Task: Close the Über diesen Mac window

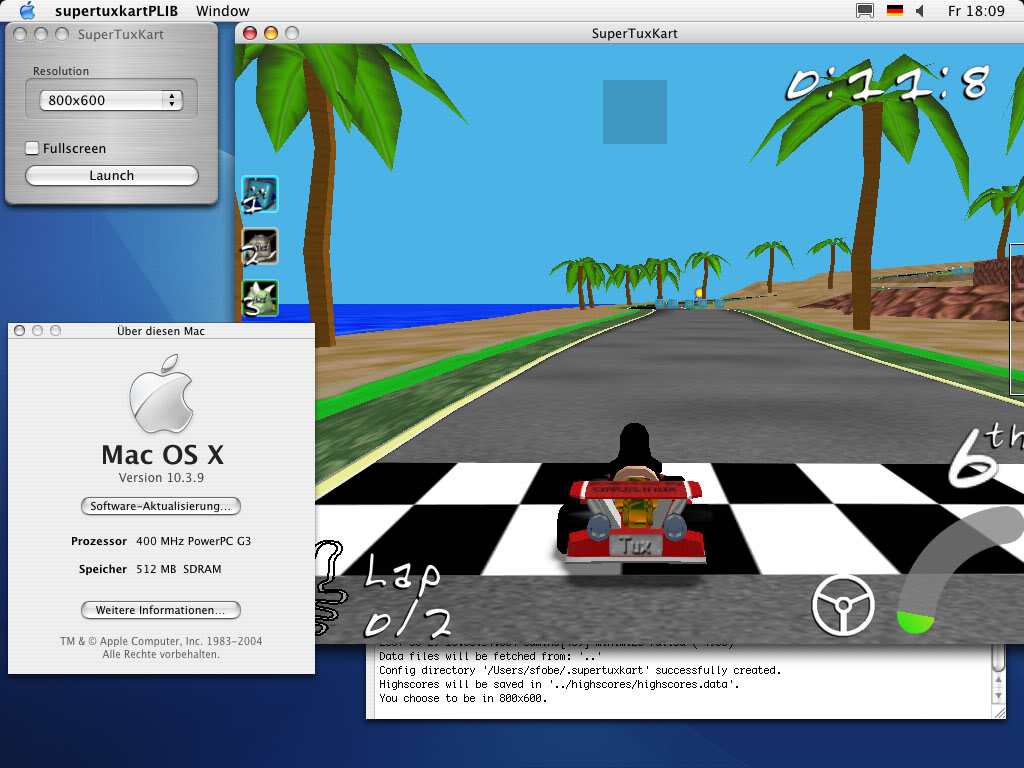Action: [20, 330]
